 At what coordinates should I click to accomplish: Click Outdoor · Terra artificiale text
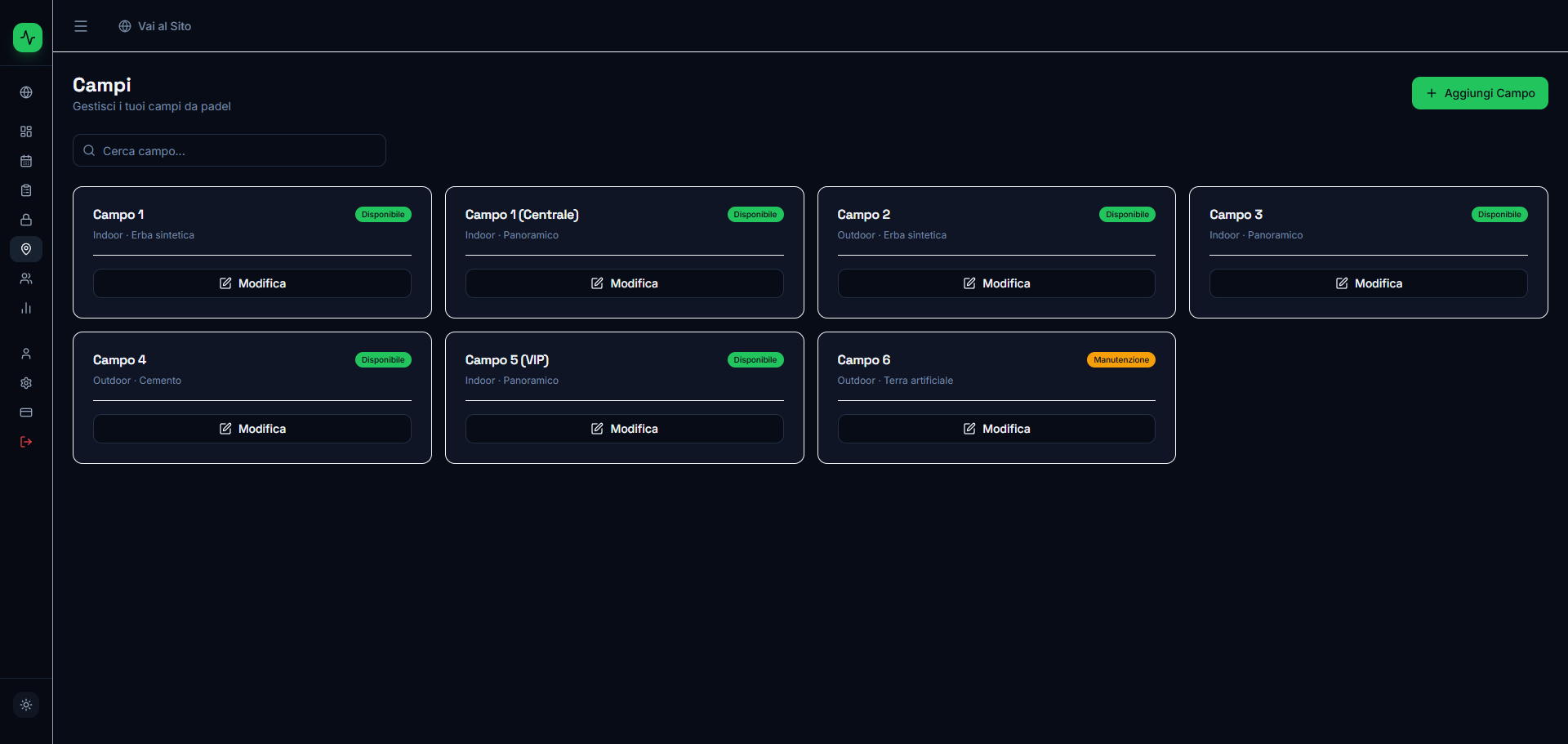(895, 381)
